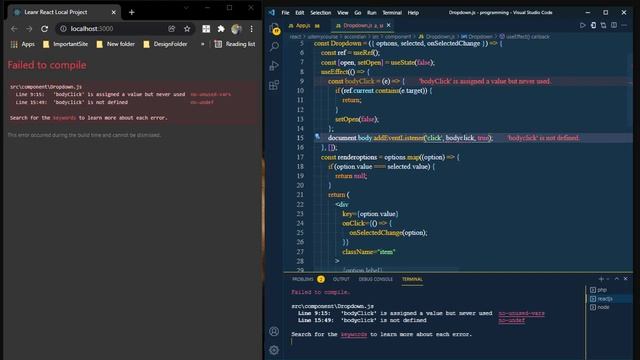
Task: Maximize the terminal panel with the chevron-up icon
Action: [x=617, y=279]
